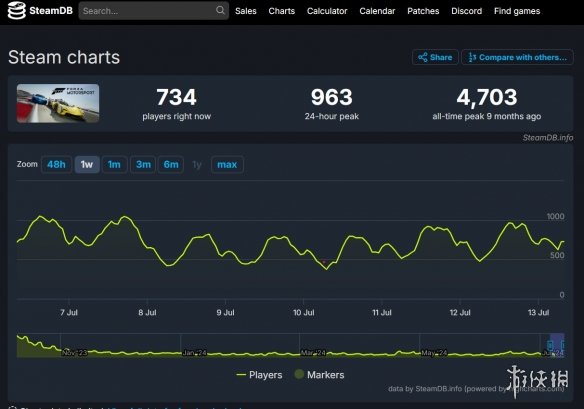Viewport: 584px width, 409px height.
Task: Click the 4,703 all-time peak stat
Action: (486, 104)
